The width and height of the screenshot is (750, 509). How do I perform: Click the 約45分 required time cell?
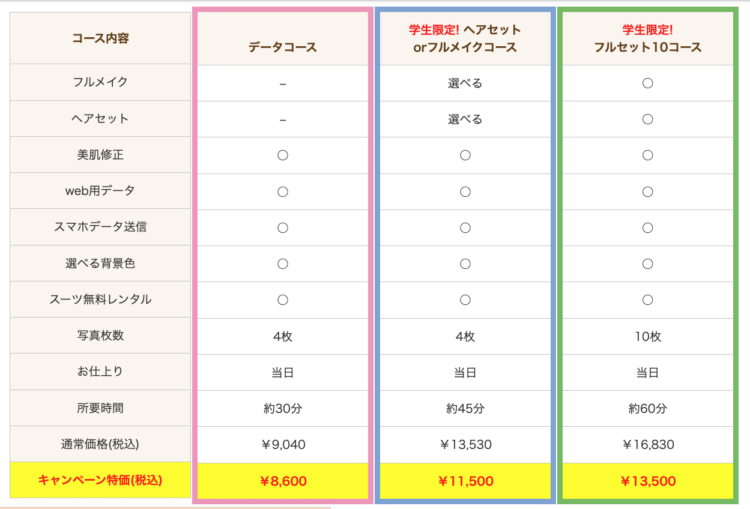[x=465, y=409]
